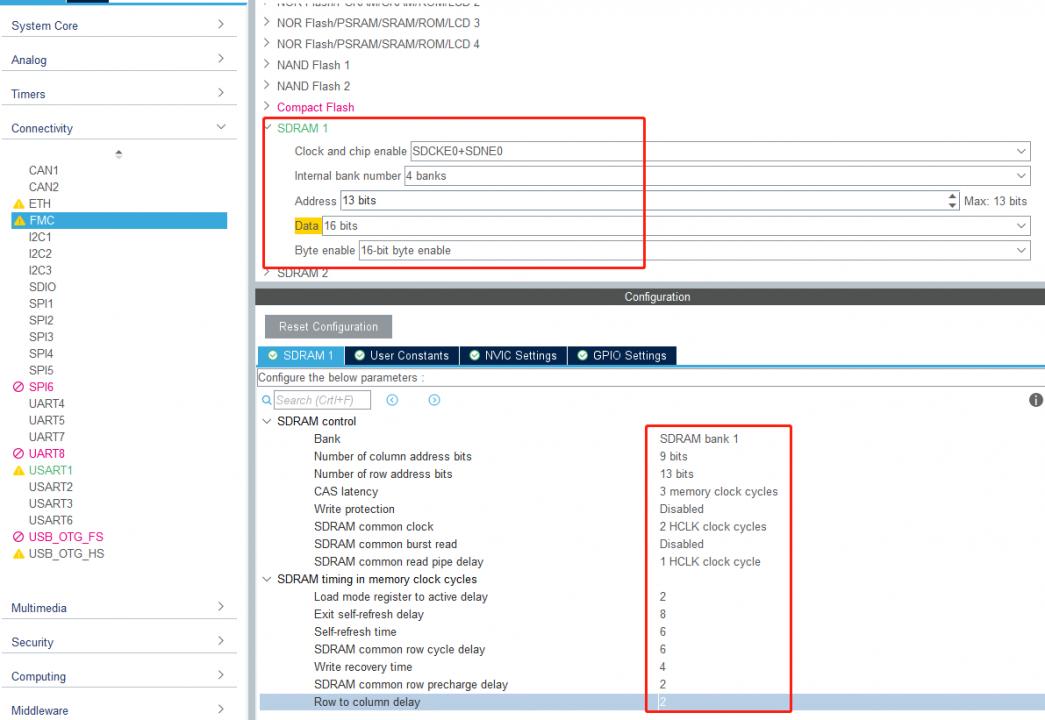This screenshot has width=1045, height=720.
Task: Switch to the GPIO Settings tab
Action: click(621, 356)
